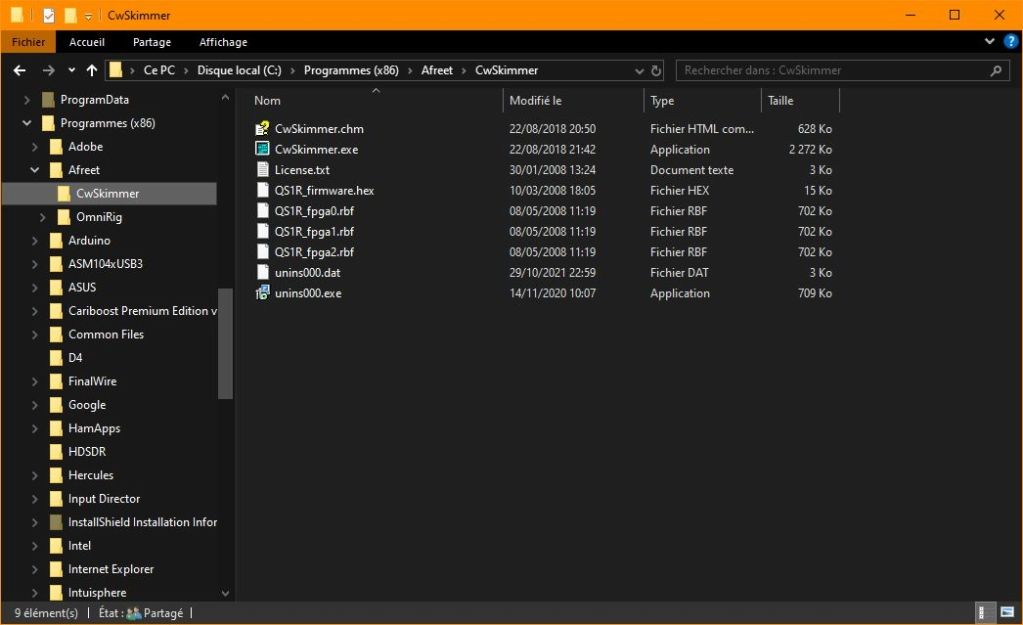The width and height of the screenshot is (1023, 625).
Task: Sort files by Modifié le column
Action: click(x=536, y=101)
